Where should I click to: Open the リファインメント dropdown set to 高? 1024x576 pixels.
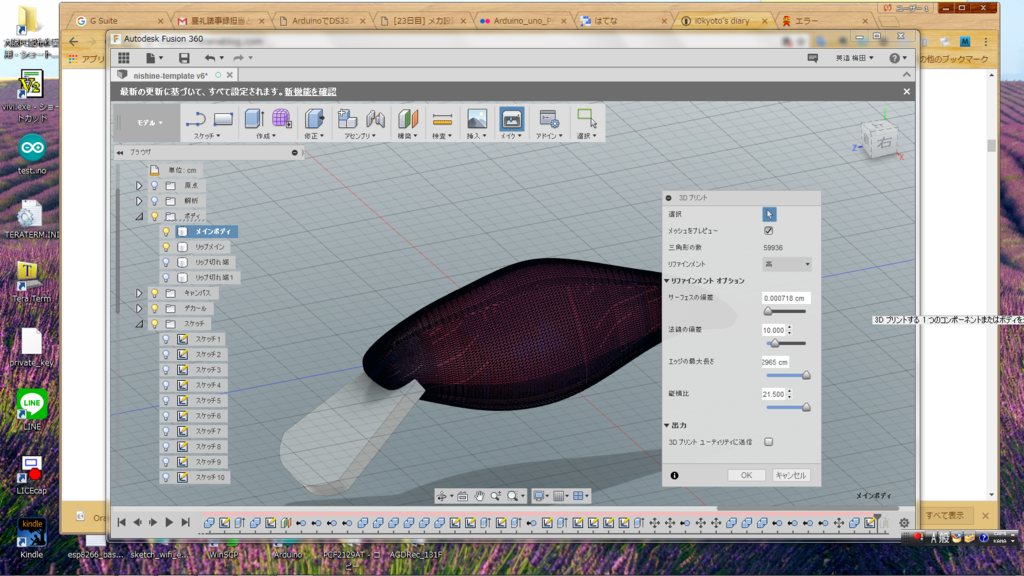click(786, 264)
